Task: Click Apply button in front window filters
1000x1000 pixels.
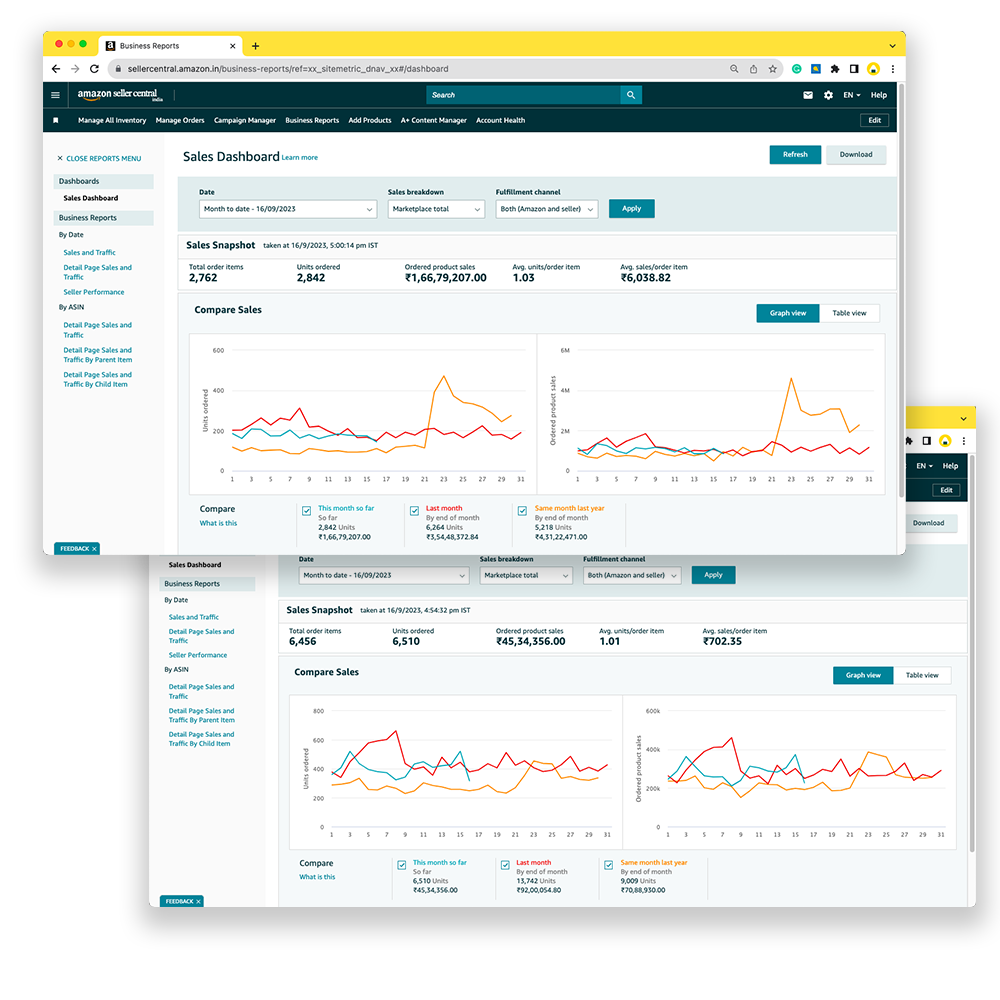Action: (631, 209)
